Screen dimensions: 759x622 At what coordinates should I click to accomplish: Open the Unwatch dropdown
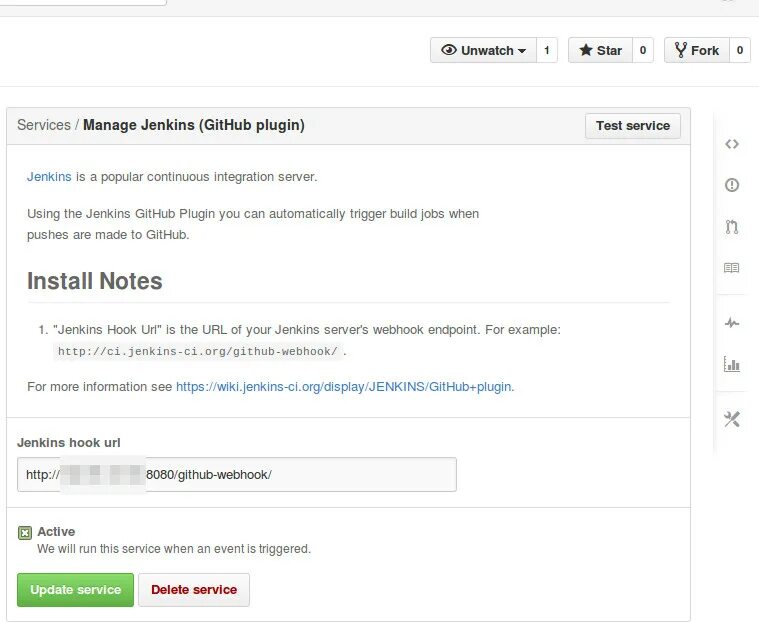click(483, 50)
